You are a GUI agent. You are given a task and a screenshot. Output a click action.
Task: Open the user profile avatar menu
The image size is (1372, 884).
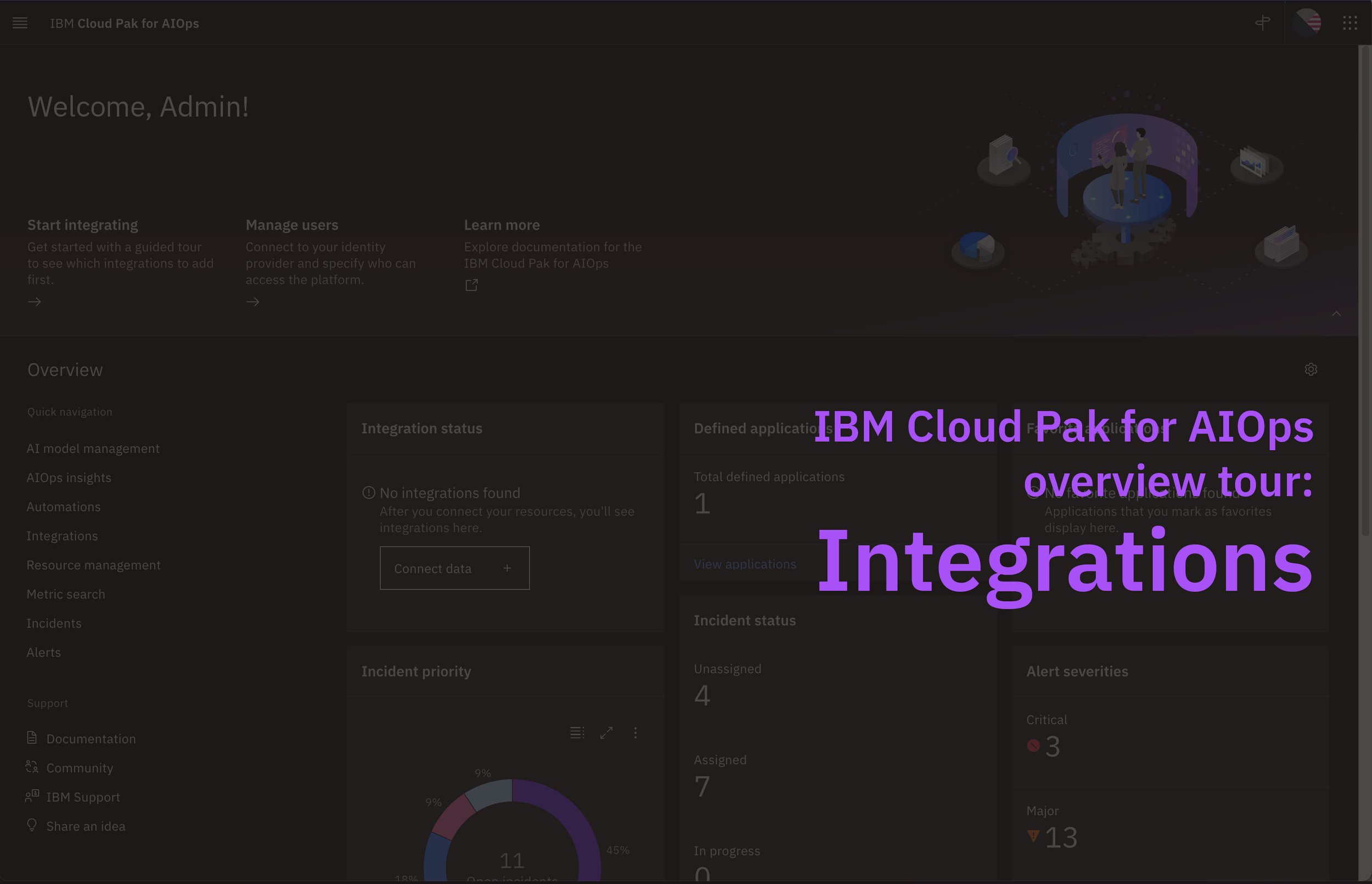click(1307, 23)
